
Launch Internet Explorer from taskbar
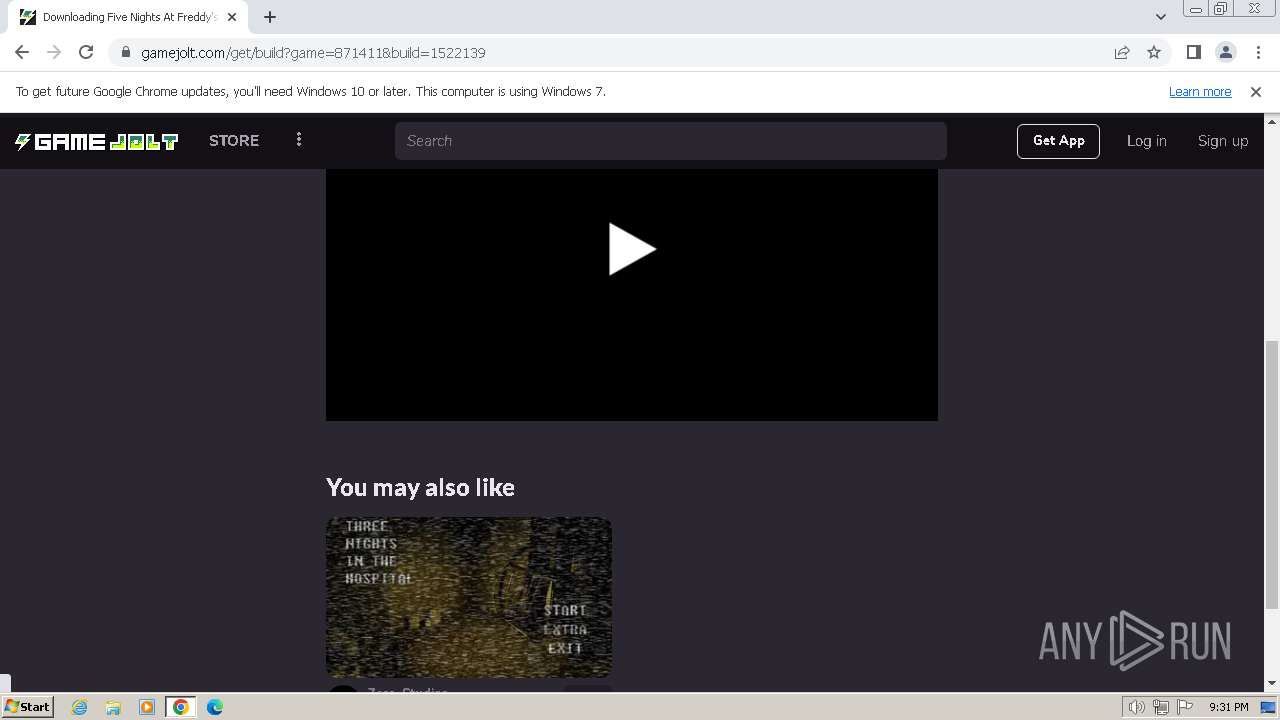[79, 707]
